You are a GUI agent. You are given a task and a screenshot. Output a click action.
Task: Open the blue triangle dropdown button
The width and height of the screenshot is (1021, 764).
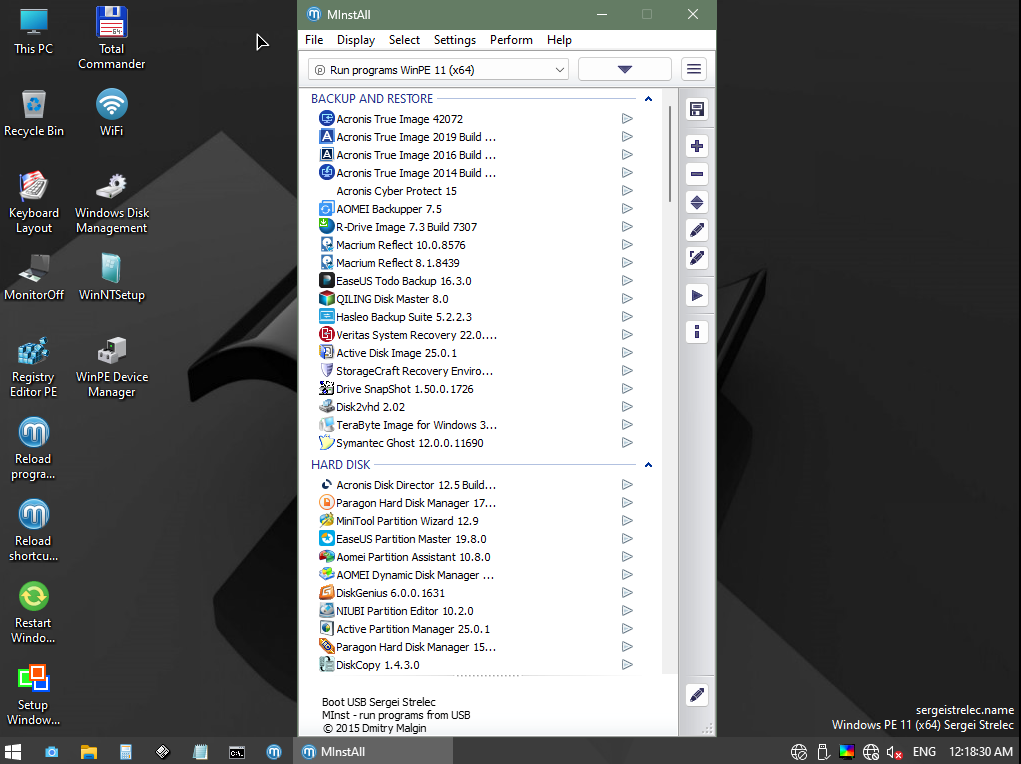coord(624,69)
